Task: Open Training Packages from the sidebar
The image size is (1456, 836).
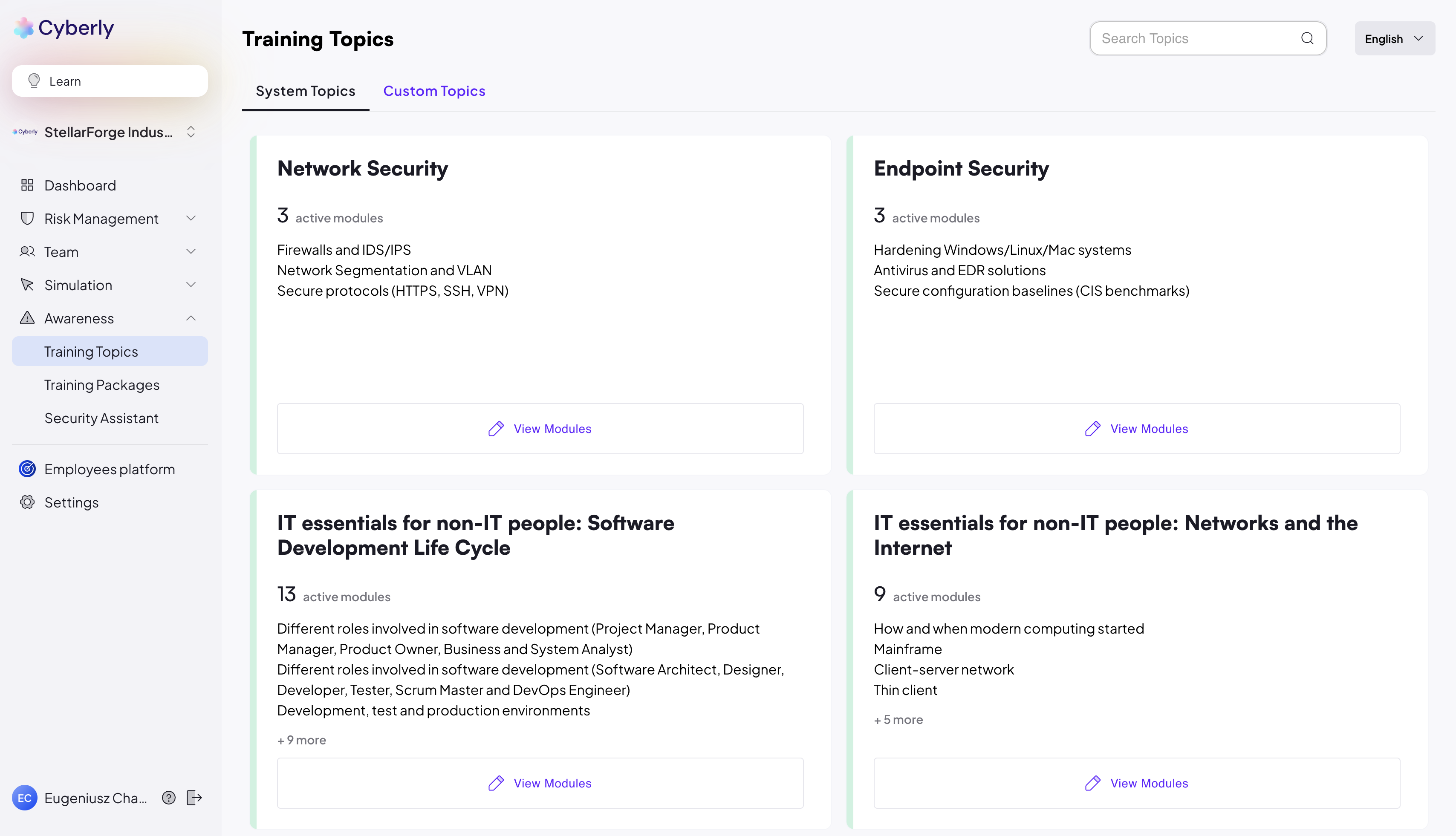Action: coord(102,385)
